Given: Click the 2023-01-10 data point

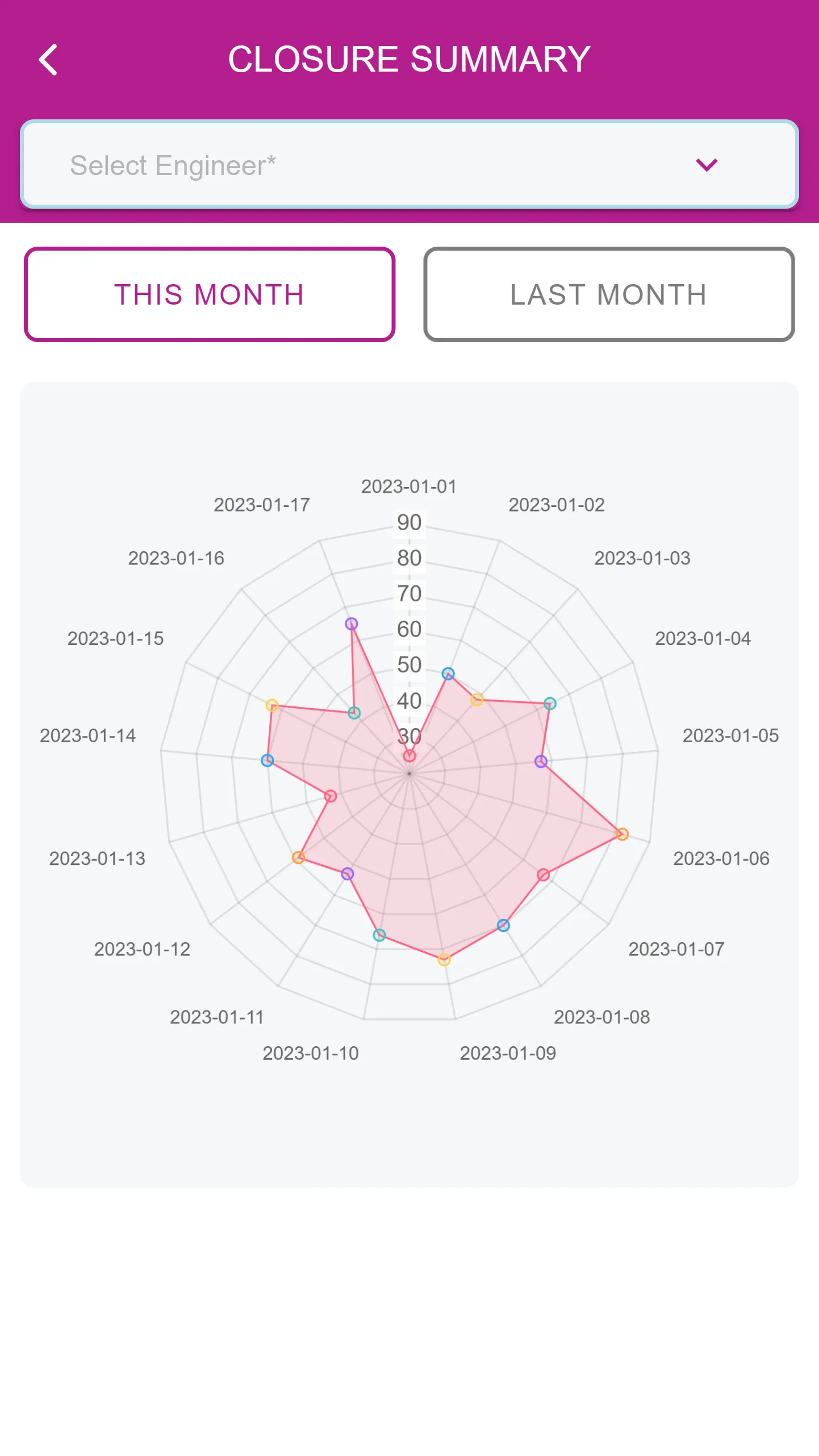Looking at the screenshot, I should (x=379, y=935).
